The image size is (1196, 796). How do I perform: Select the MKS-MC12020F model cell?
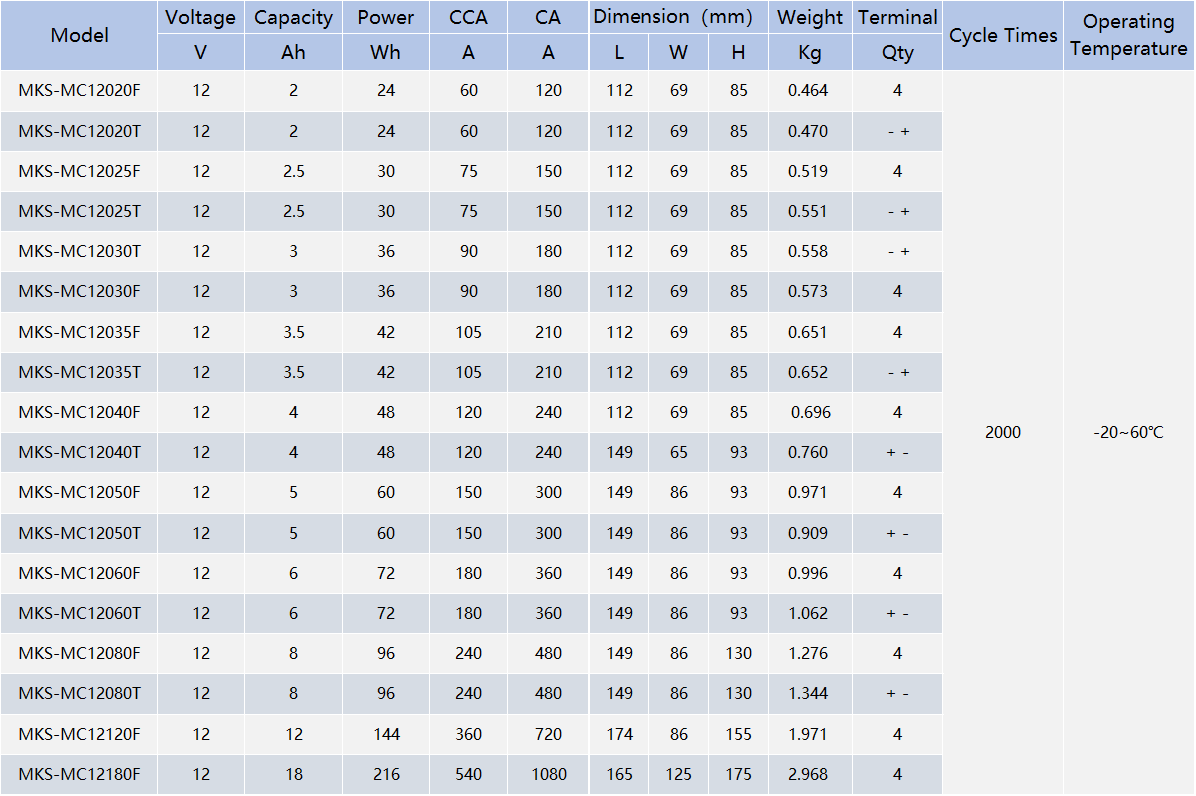79,91
